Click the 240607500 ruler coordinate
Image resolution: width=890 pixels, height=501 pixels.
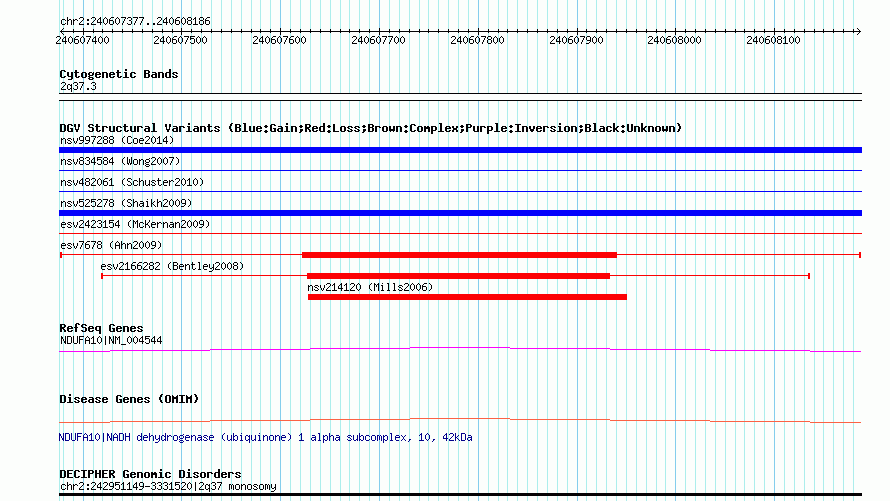180,40
